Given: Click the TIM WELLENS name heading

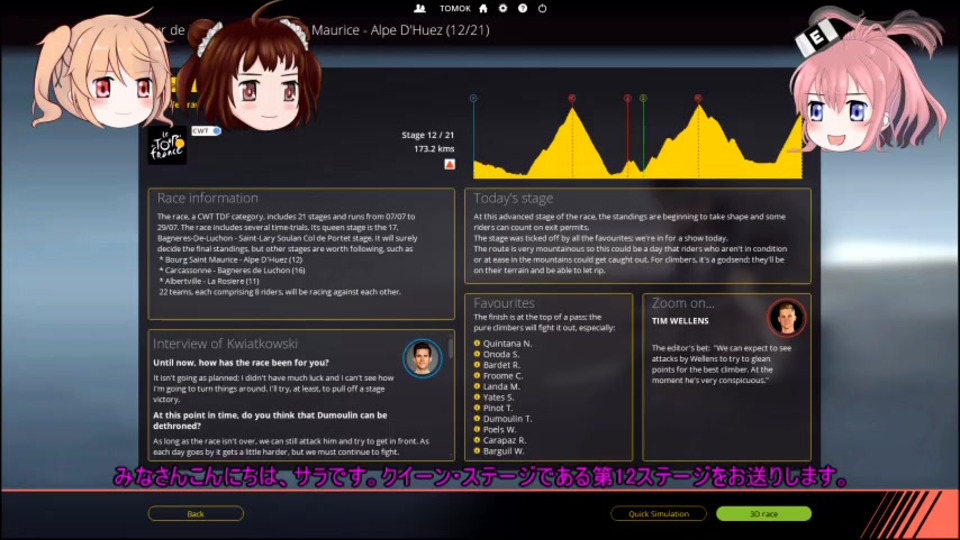Looking at the screenshot, I should [680, 321].
